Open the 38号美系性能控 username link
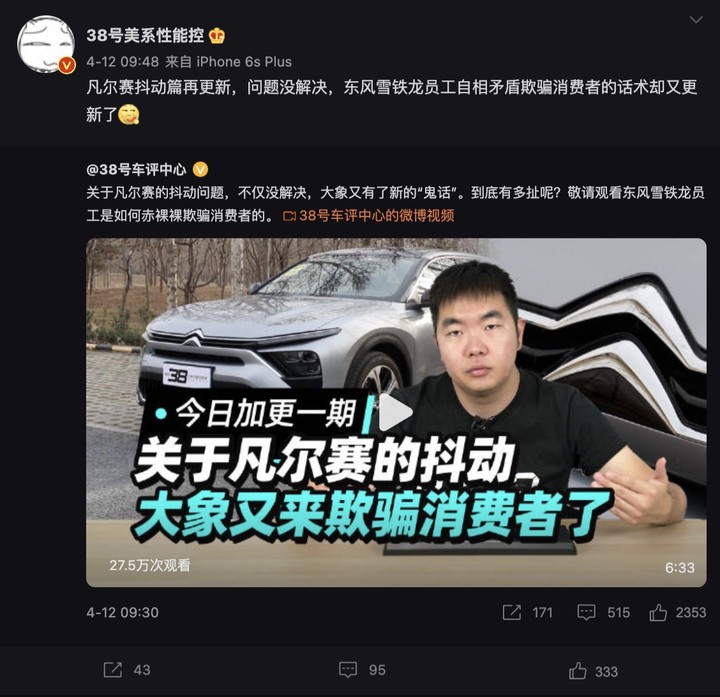Viewport: 720px width, 697px height. (145, 35)
